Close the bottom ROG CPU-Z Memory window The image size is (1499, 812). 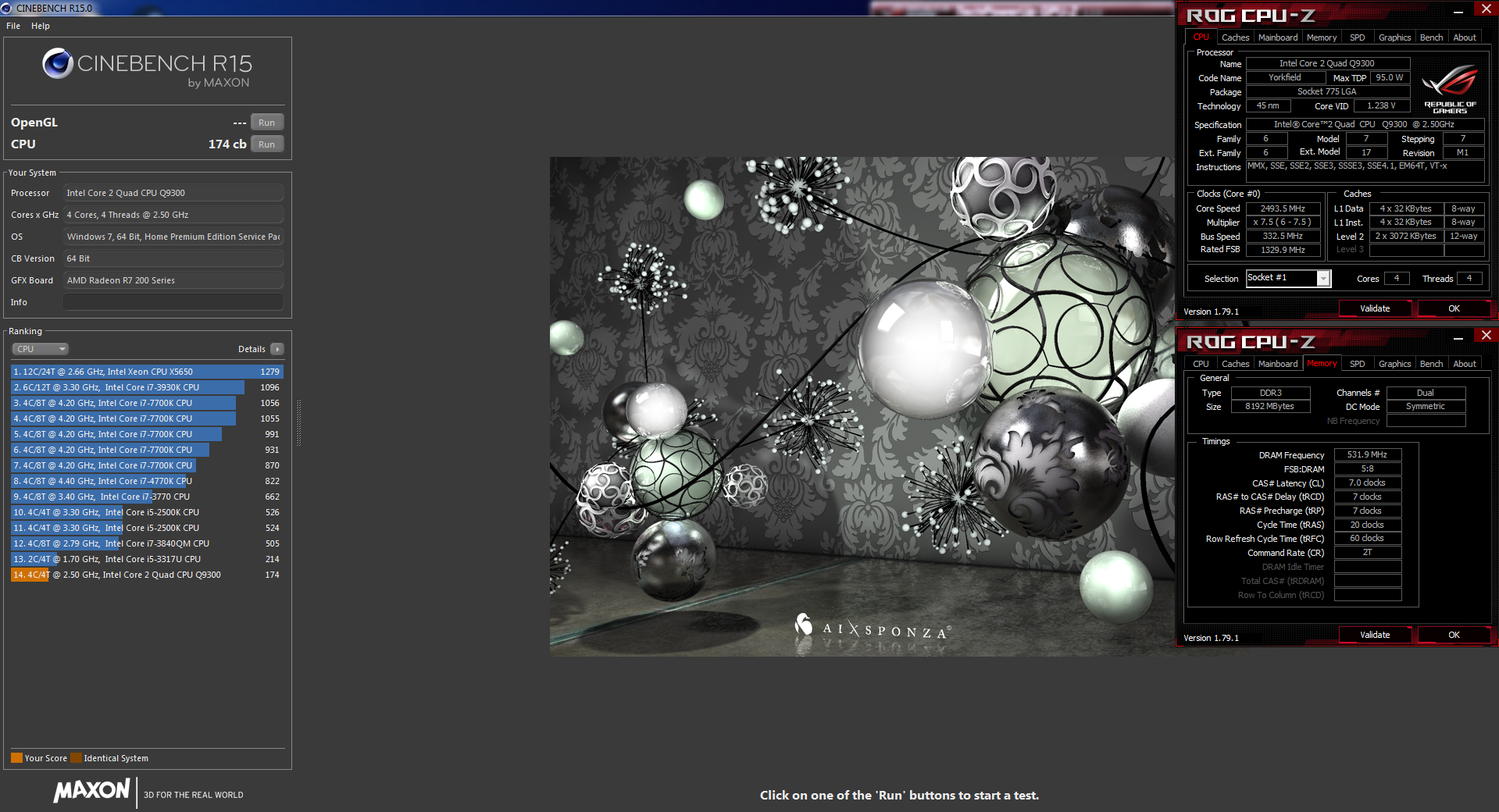1486,335
